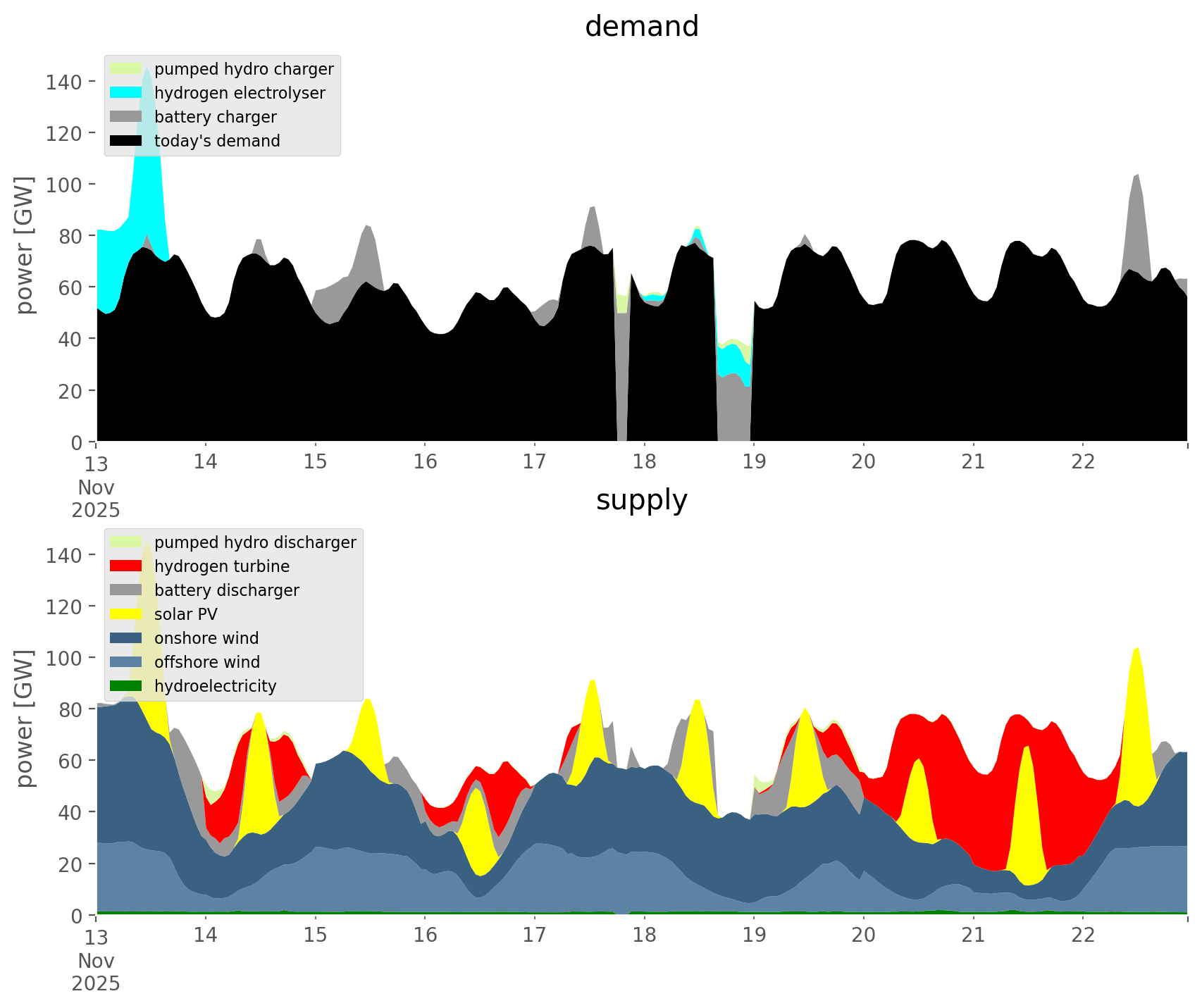Click date tick 22 on the supply chart axis
The image size is (1202, 1008).
point(1083,935)
